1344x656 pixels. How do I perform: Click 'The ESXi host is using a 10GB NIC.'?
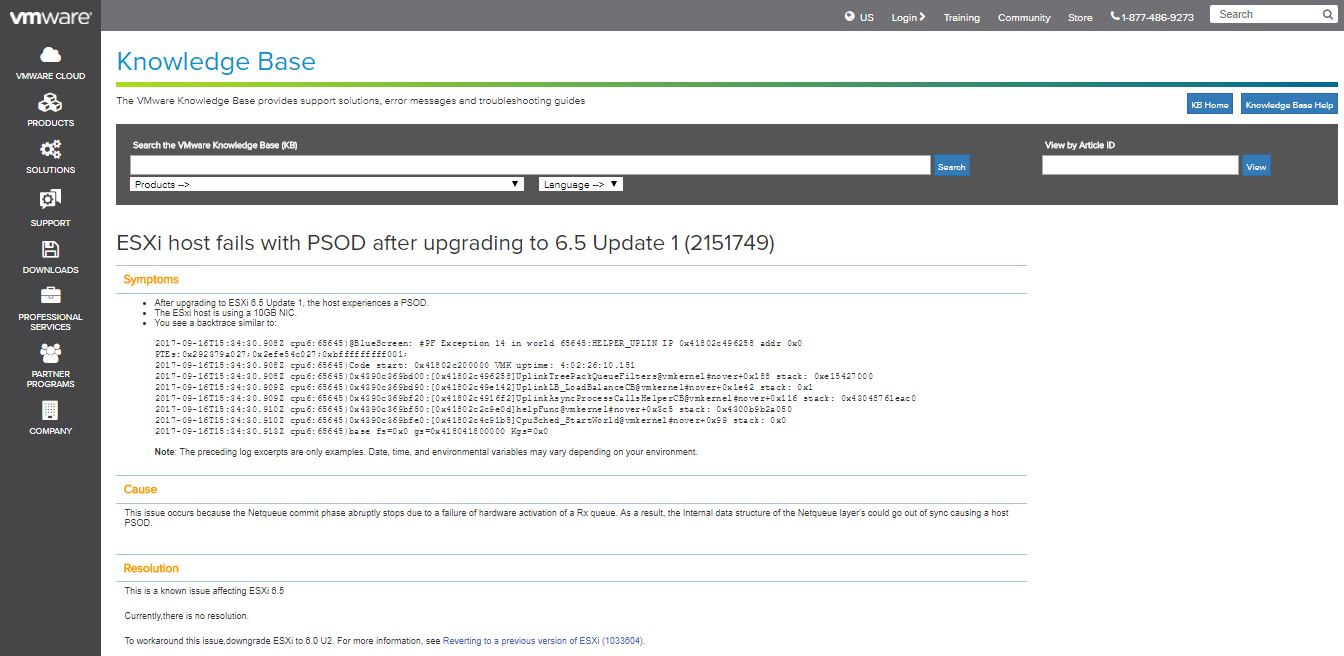(x=226, y=313)
